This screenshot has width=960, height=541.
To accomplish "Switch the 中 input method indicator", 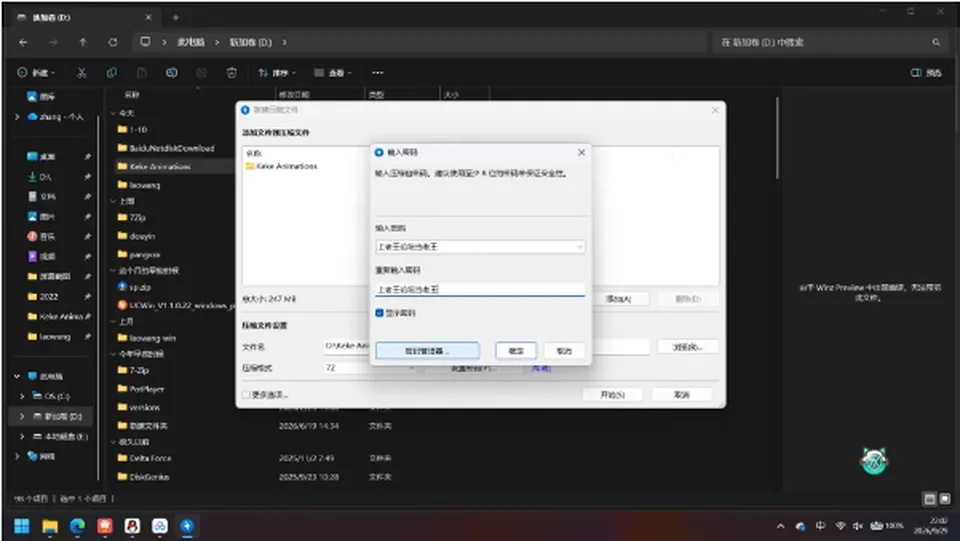I will click(820, 526).
